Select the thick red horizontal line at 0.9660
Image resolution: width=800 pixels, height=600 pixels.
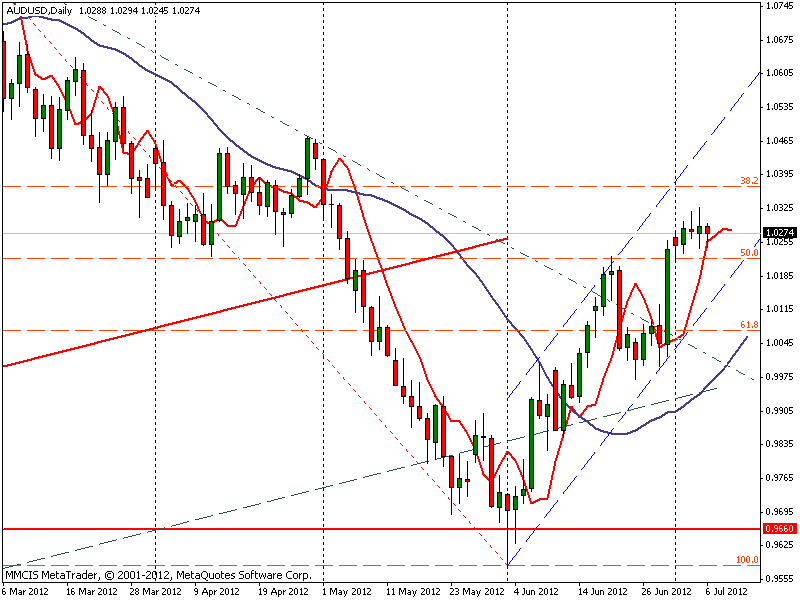click(380, 529)
